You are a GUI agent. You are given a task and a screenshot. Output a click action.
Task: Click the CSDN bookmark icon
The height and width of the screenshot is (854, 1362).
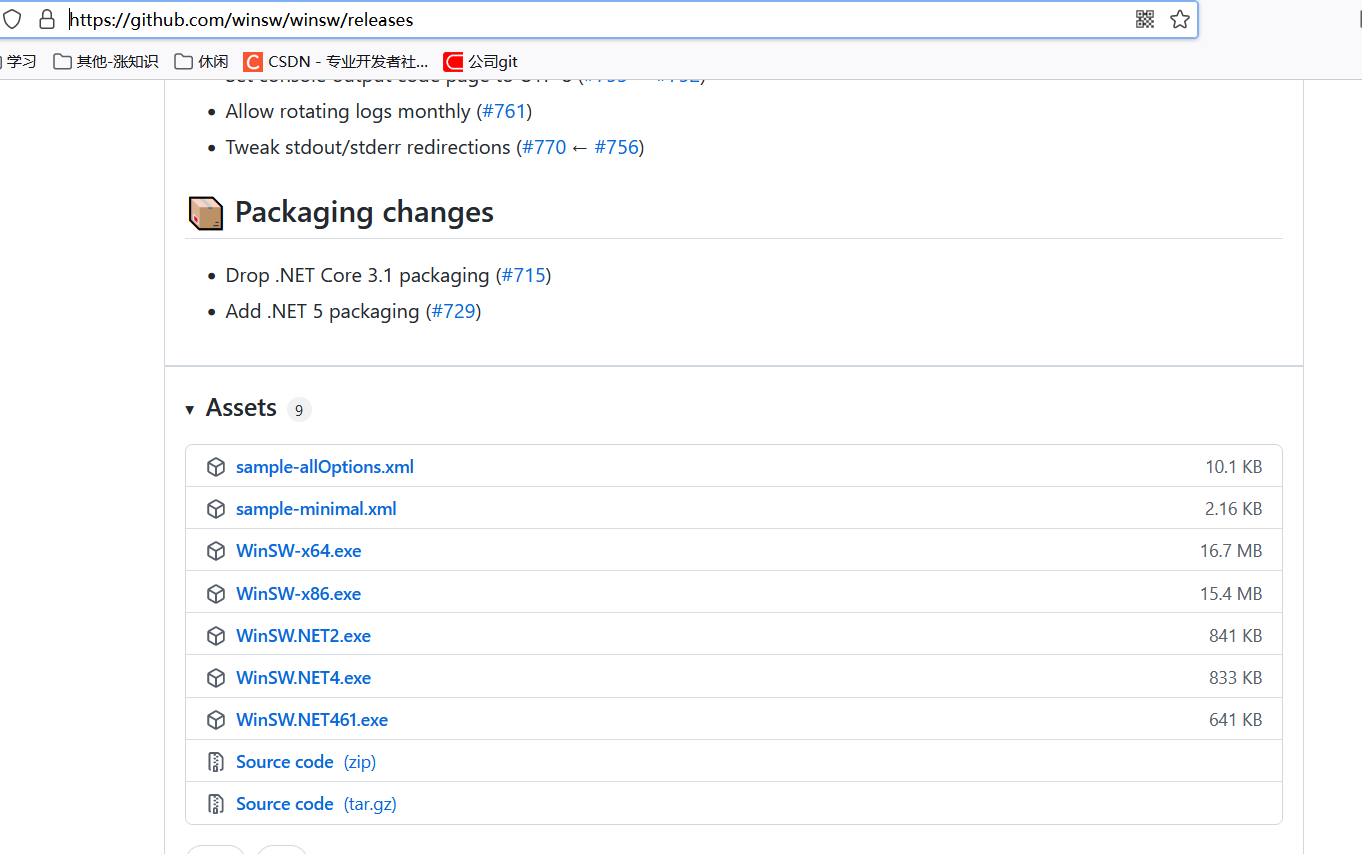coord(253,62)
